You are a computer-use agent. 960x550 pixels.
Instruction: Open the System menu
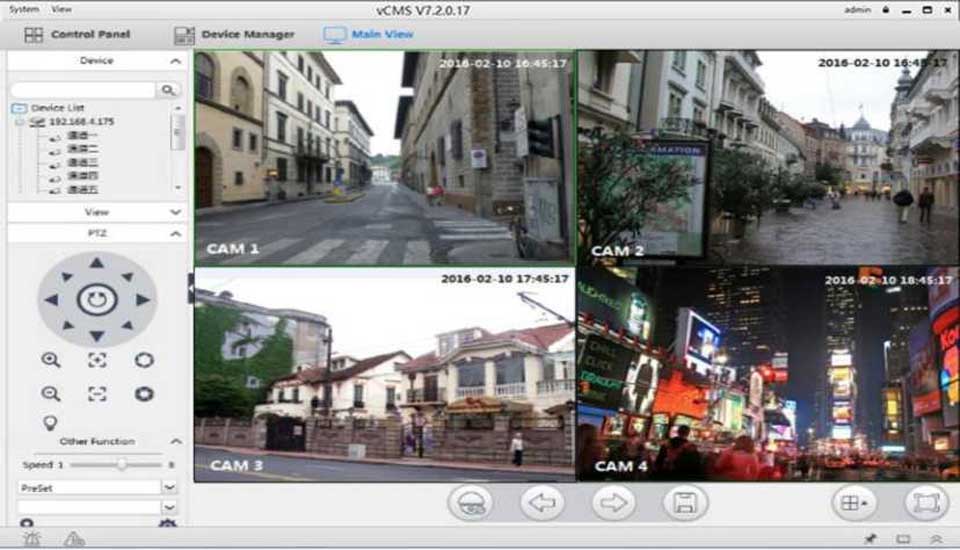(23, 9)
